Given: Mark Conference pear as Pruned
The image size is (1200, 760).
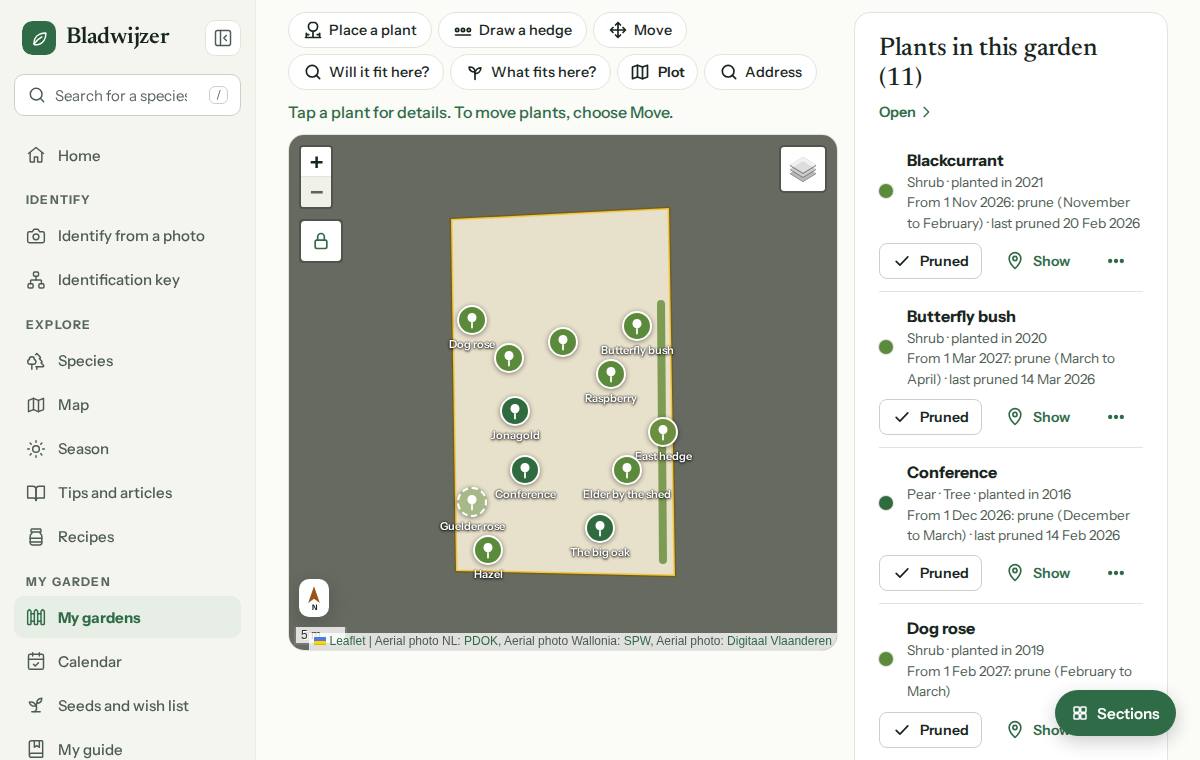Looking at the screenshot, I should 930,573.
